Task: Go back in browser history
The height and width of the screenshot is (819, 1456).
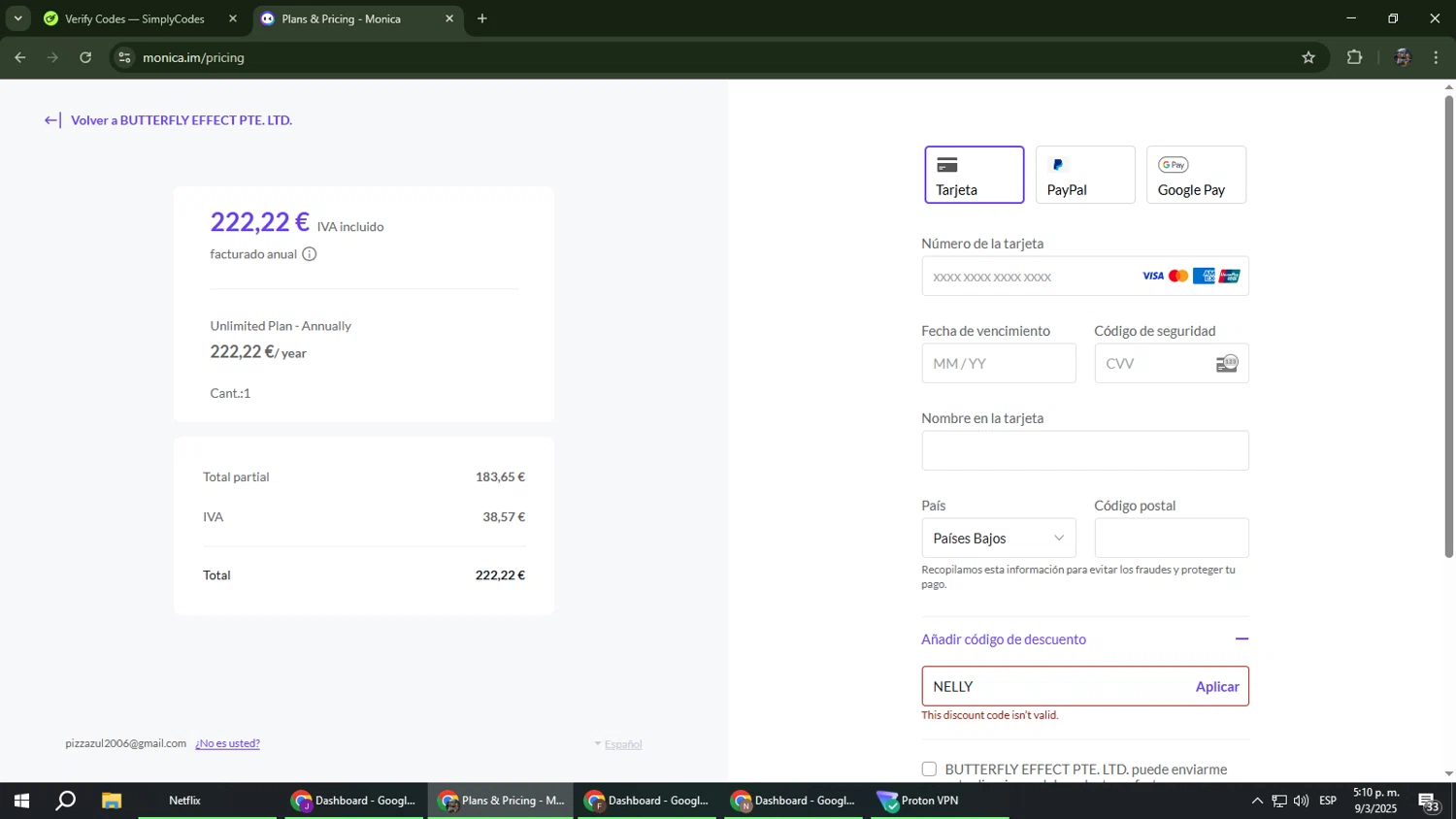Action: point(20,57)
